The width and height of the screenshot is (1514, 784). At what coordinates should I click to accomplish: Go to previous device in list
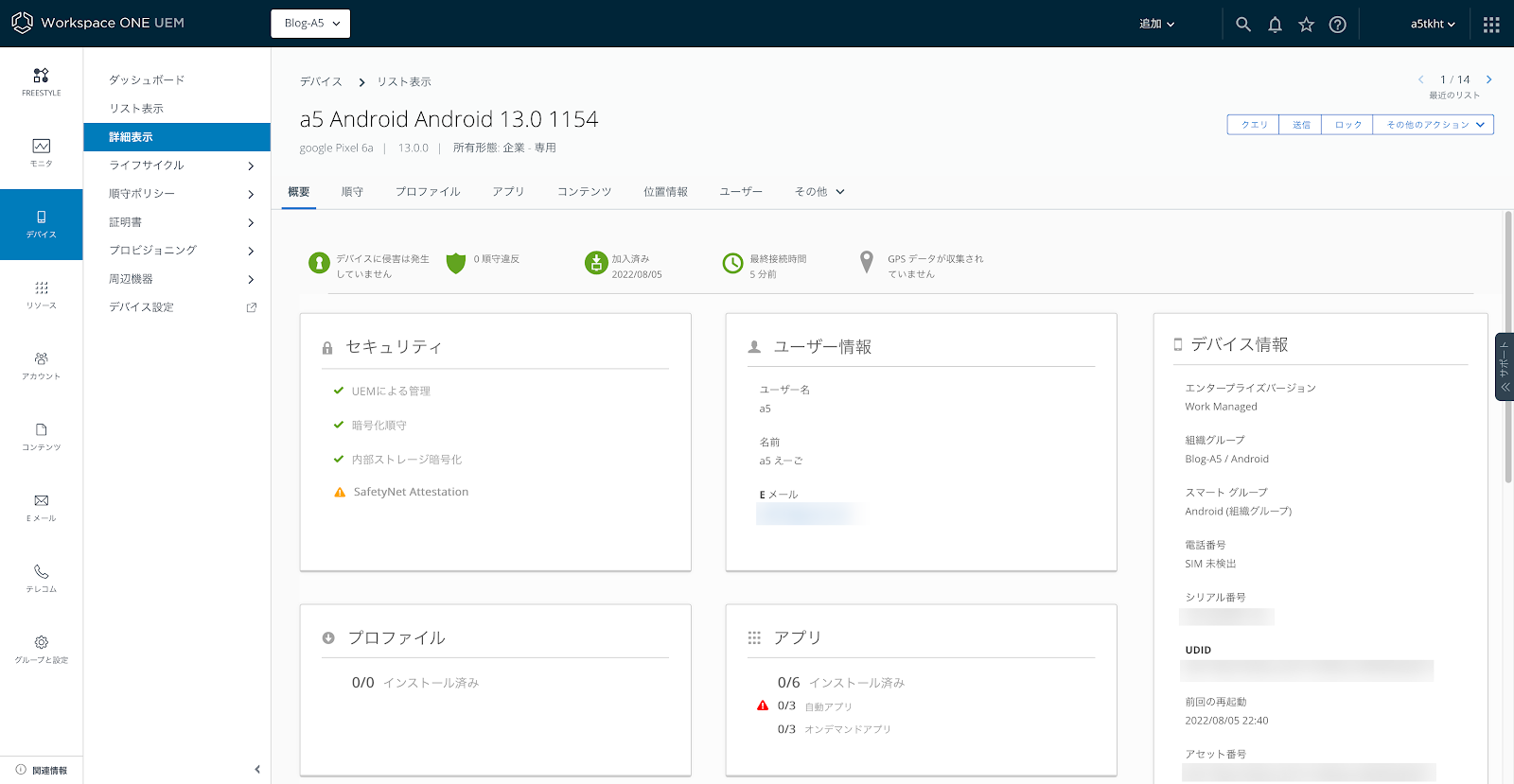[1420, 79]
